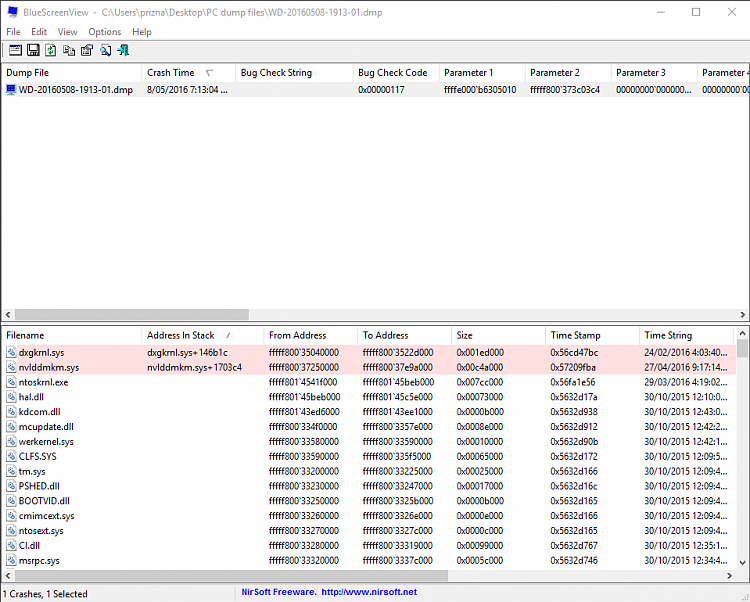
Task: Click the To Address column header
Action: pos(404,335)
